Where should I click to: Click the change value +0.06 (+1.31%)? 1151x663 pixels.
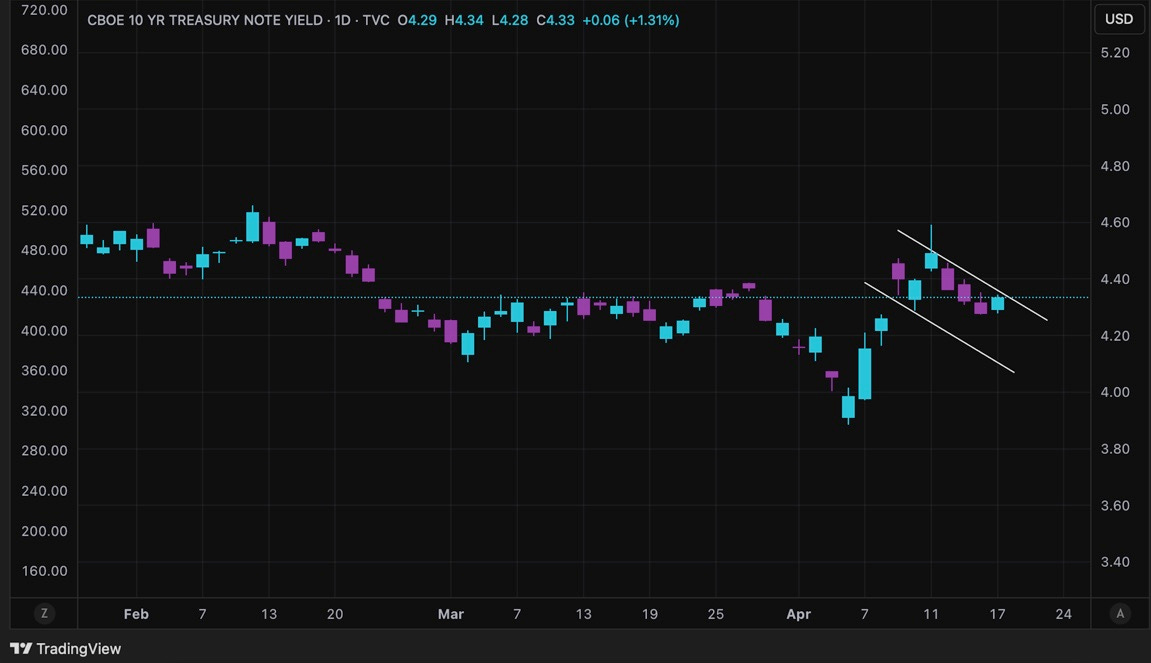[x=631, y=21]
